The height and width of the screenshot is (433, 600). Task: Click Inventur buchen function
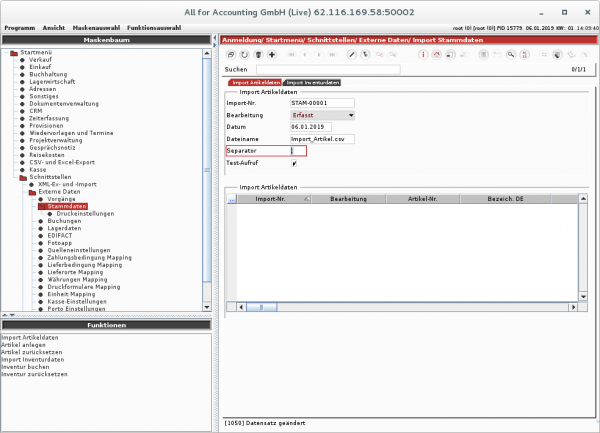pos(22,366)
